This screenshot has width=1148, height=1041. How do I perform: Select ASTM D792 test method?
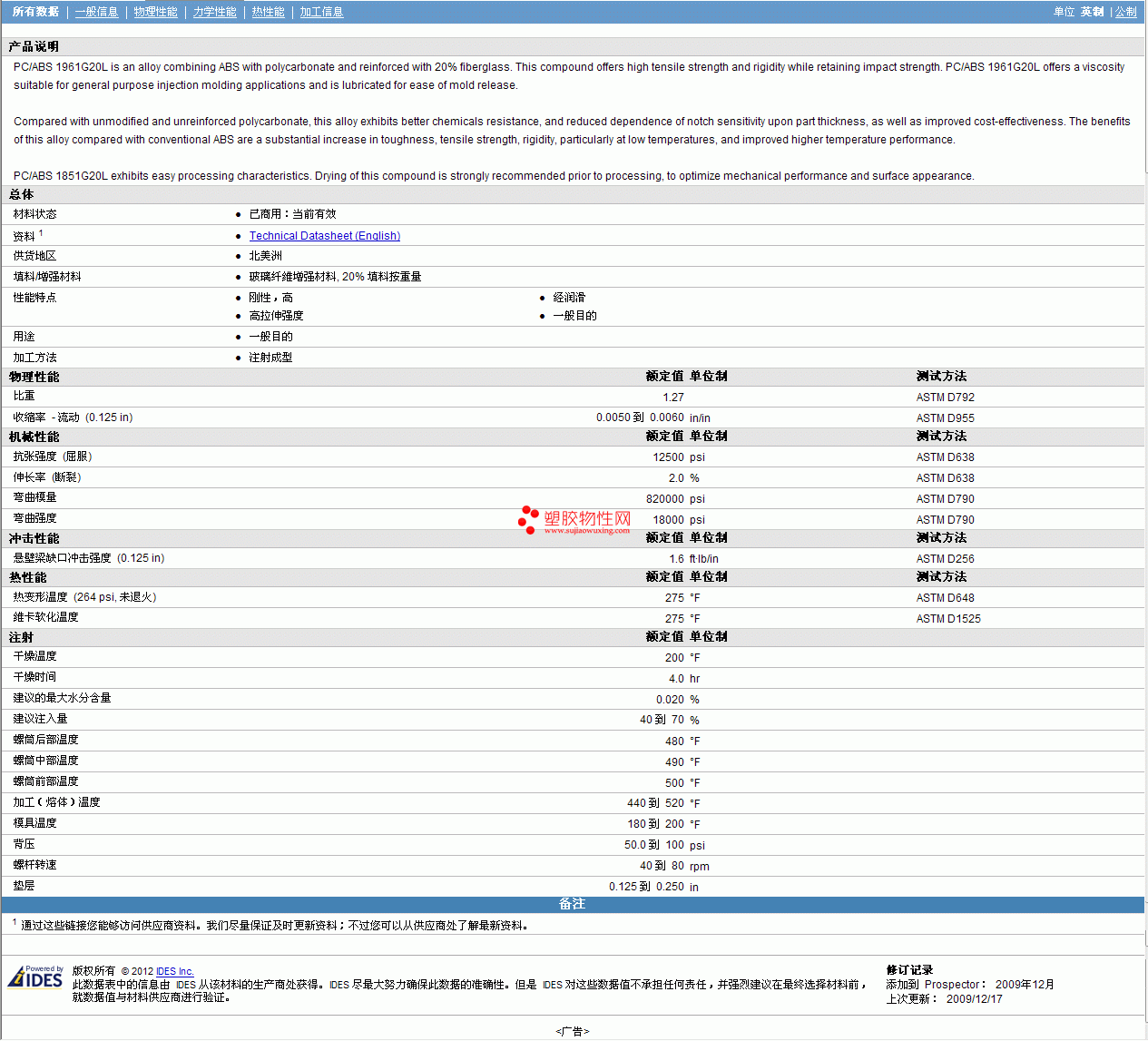946,398
